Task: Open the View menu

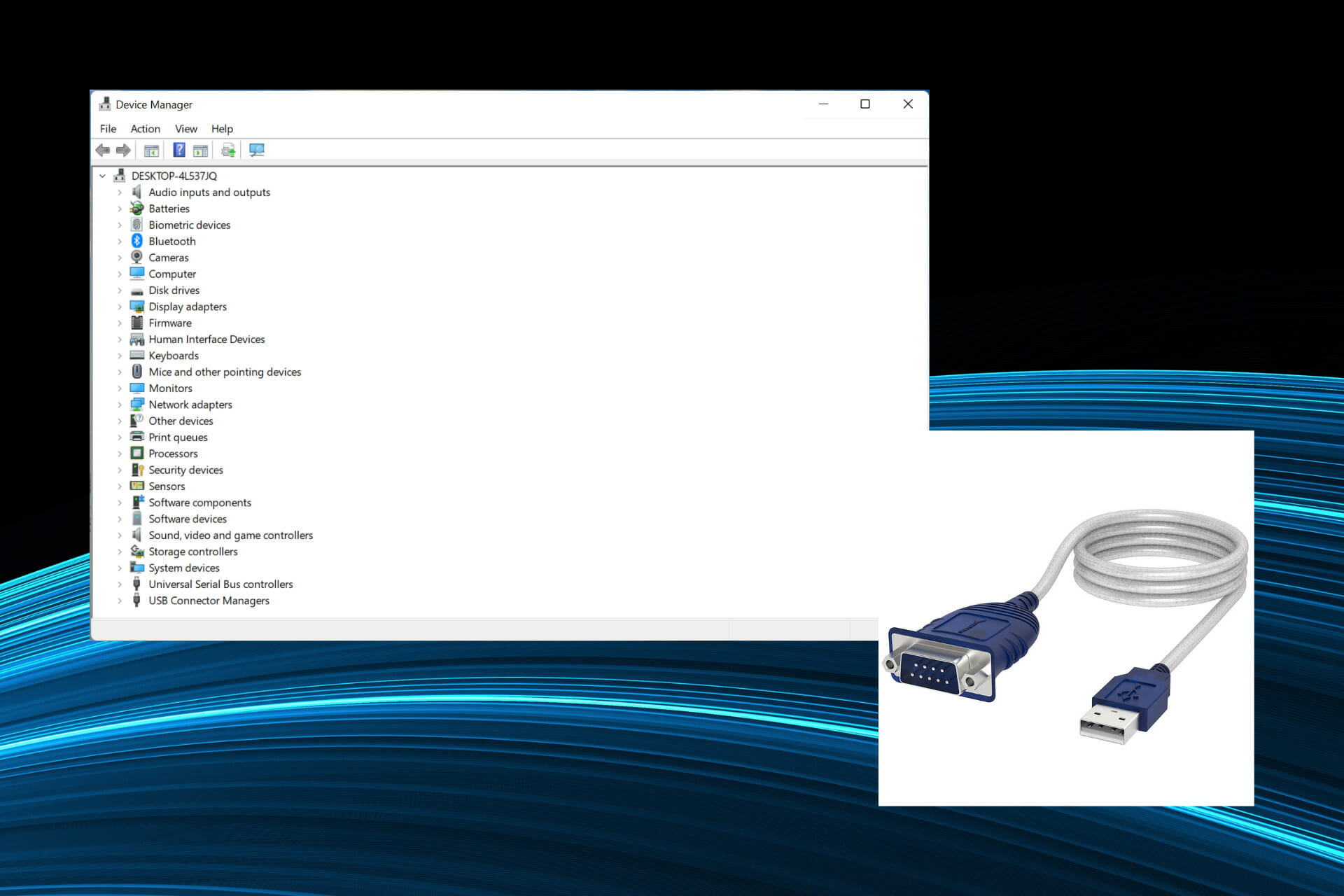Action: pos(186,129)
